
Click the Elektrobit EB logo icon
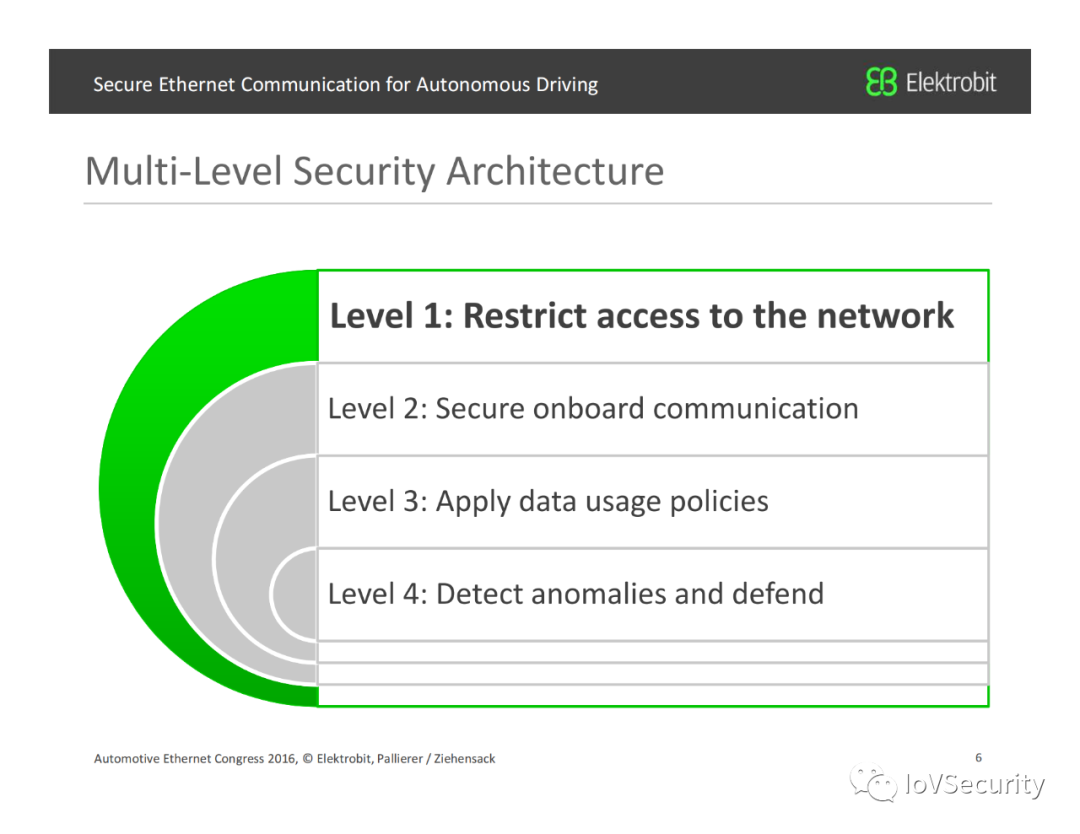(x=881, y=82)
